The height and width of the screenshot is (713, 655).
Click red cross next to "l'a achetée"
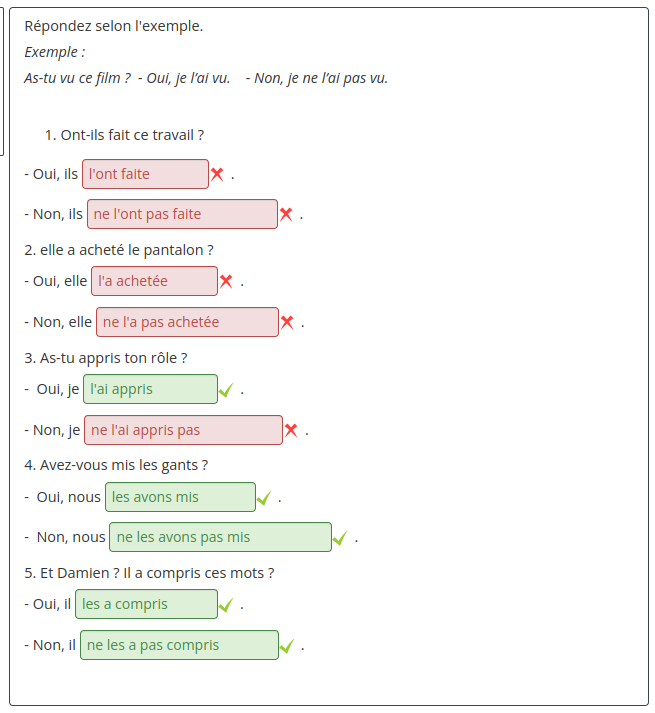click(226, 281)
